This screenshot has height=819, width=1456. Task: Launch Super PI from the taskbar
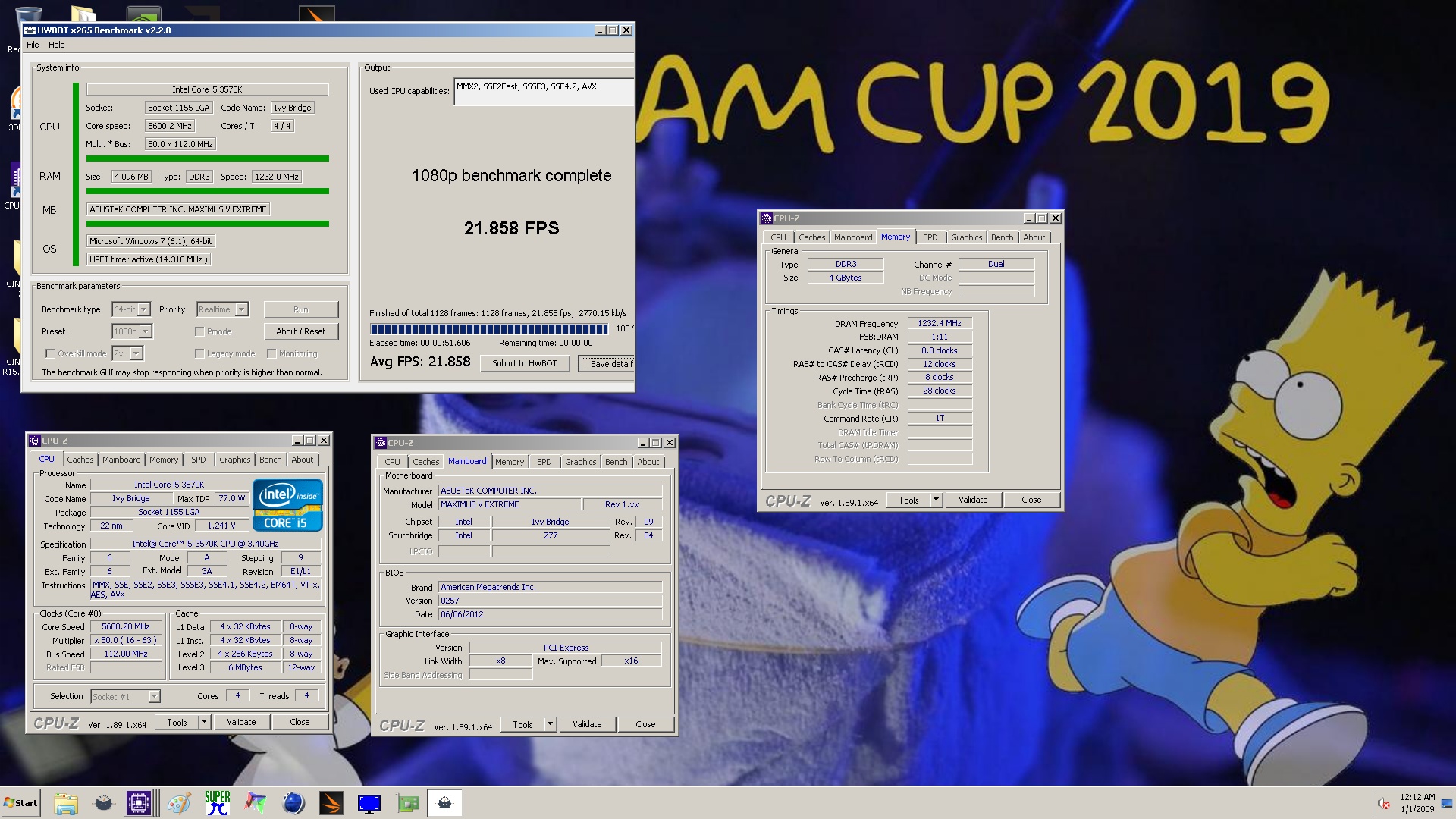point(218,803)
